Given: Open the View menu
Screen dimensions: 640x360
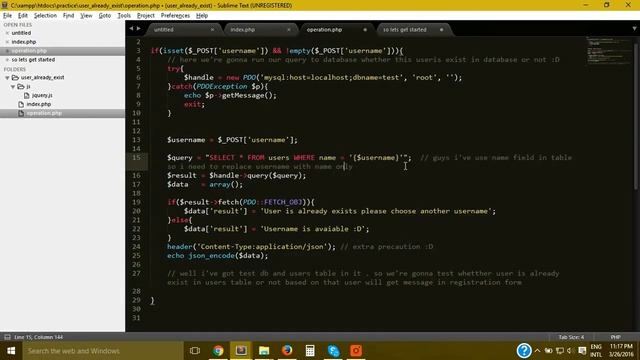Looking at the screenshot, I should coord(86,16).
